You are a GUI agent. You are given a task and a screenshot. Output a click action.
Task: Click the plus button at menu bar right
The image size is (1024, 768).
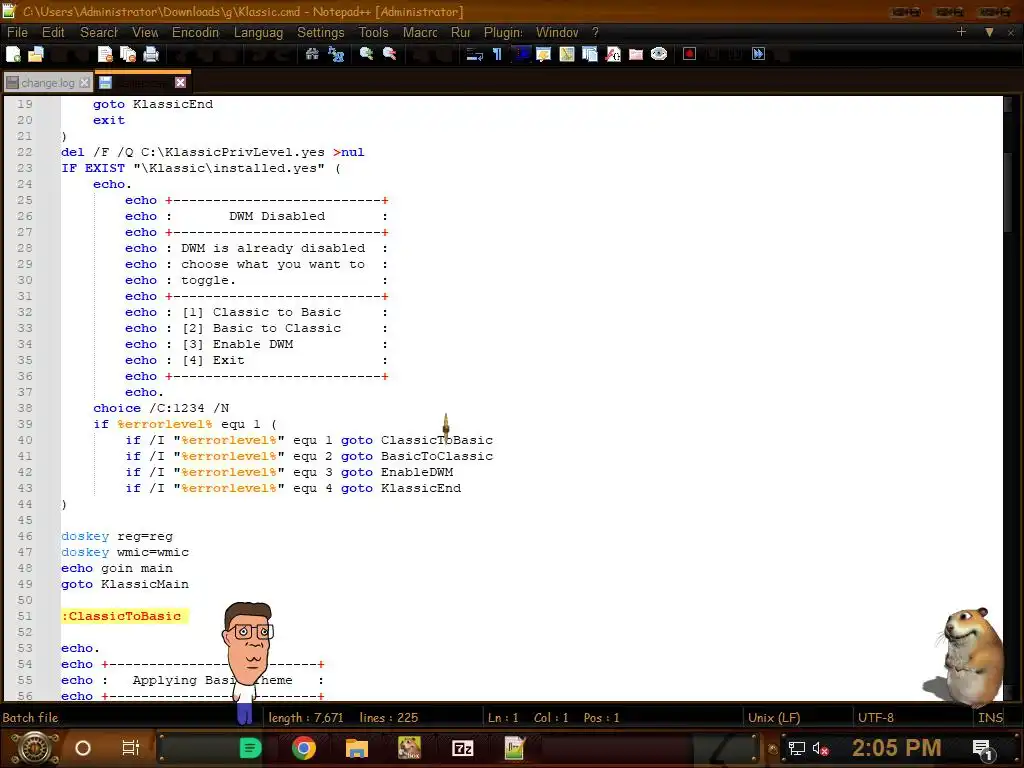pyautogui.click(x=961, y=32)
